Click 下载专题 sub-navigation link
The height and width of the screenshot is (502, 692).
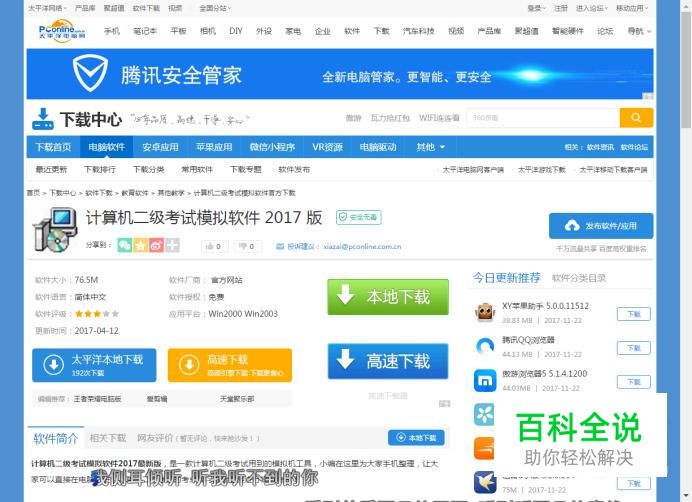(x=245, y=170)
